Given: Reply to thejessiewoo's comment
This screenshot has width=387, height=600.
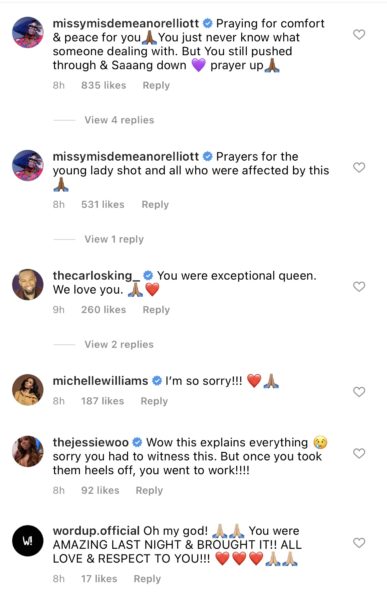Looking at the screenshot, I should [x=149, y=490].
